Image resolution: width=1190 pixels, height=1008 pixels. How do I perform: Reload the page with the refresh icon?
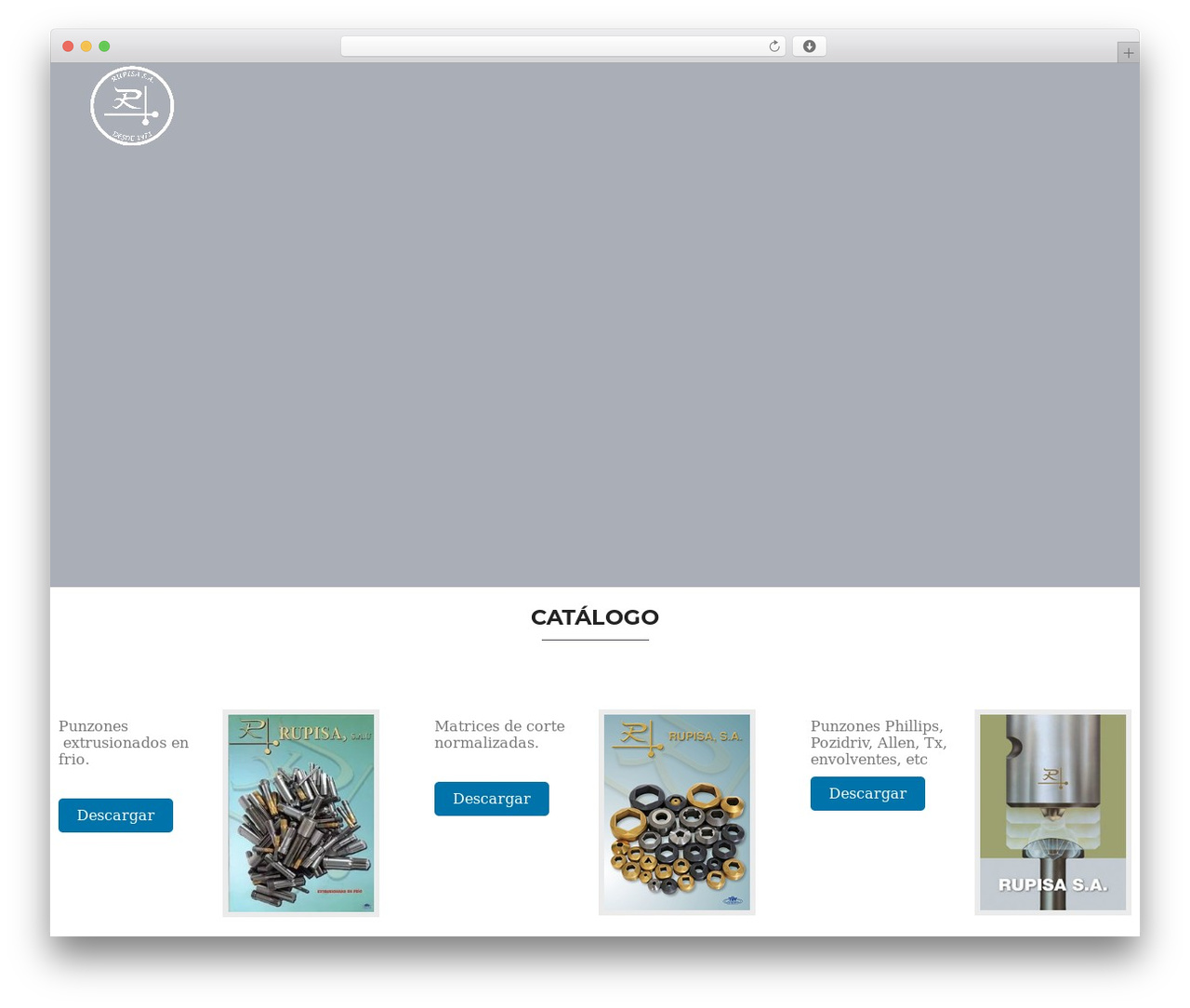coord(774,46)
